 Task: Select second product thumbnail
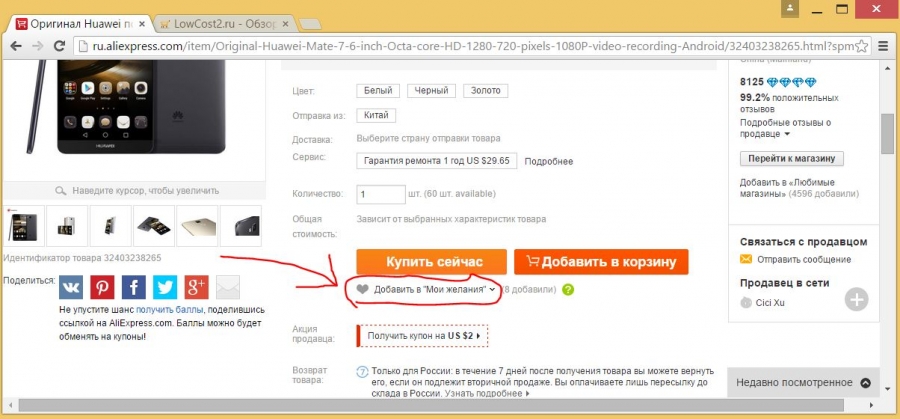coord(67,226)
